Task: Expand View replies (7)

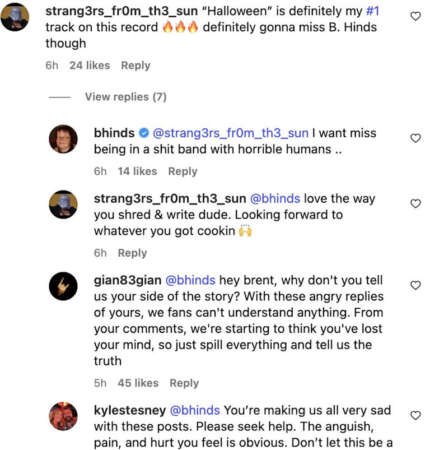Action: pos(126,97)
